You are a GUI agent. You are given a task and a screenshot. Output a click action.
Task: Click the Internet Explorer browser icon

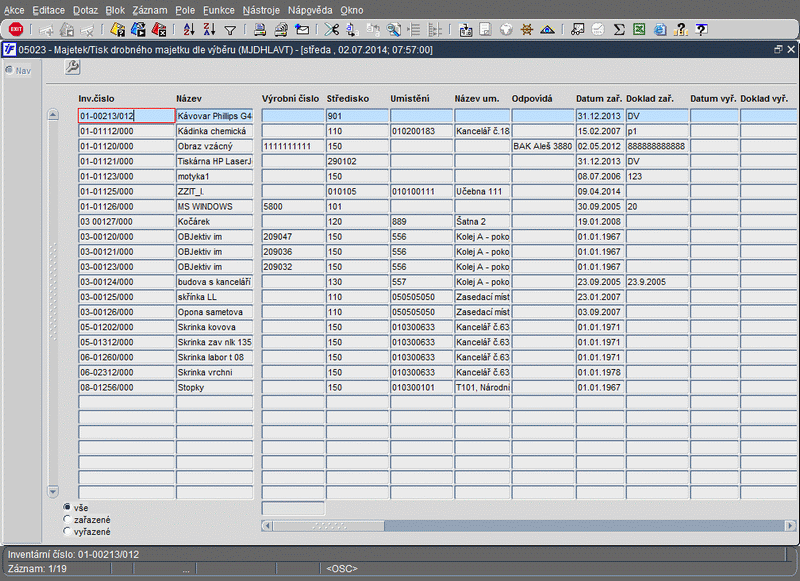point(660,30)
